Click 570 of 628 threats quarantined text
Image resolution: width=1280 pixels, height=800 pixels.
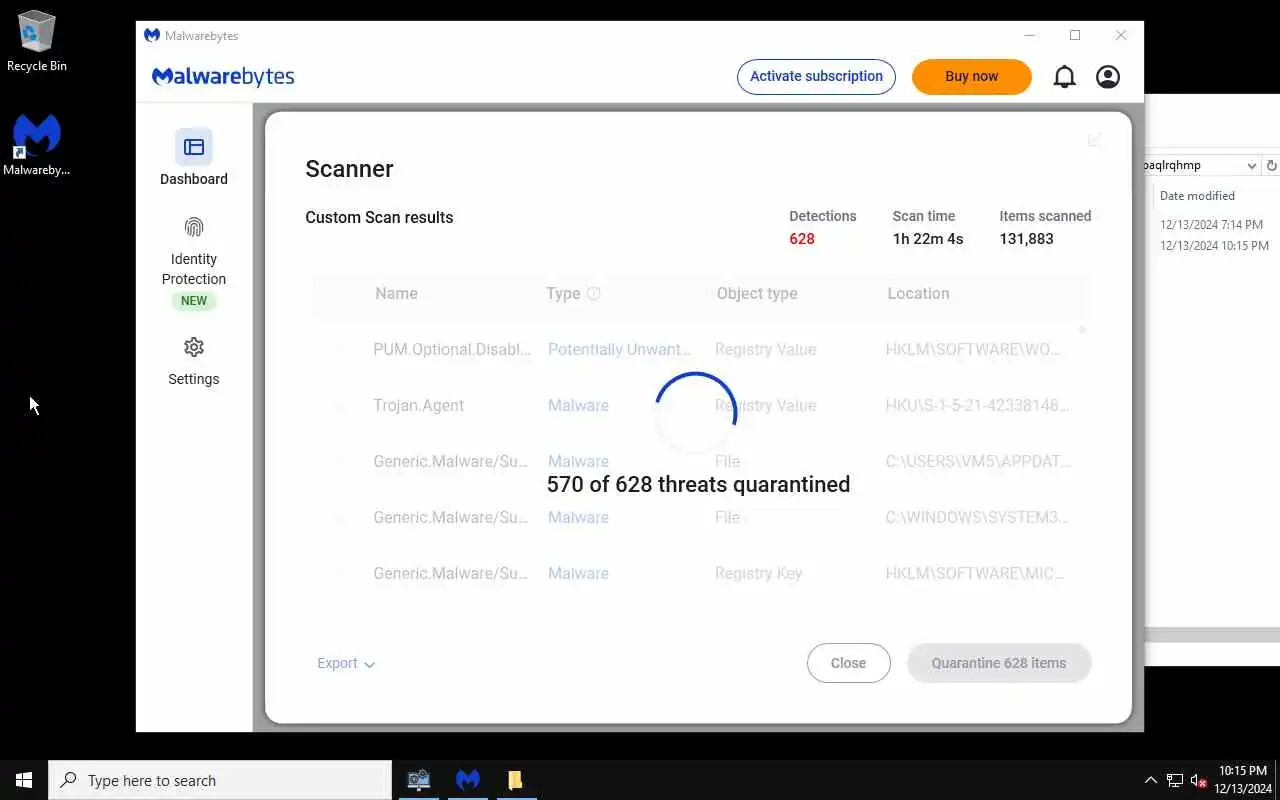[x=698, y=484]
